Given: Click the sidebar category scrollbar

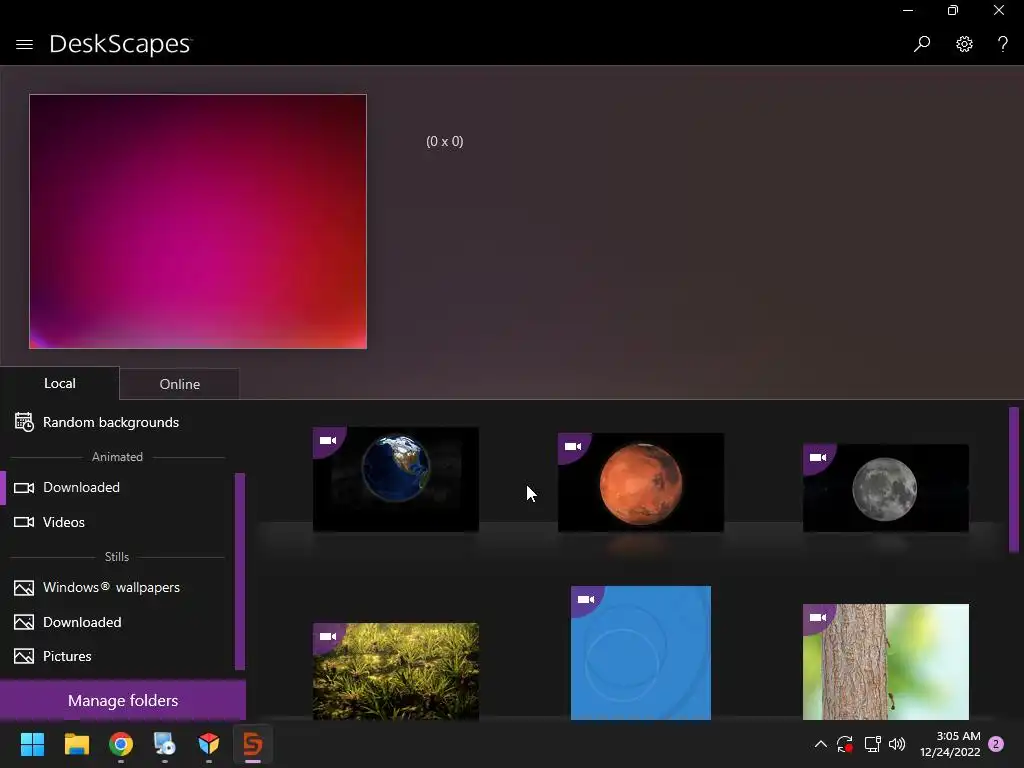Looking at the screenshot, I should pos(240,571).
